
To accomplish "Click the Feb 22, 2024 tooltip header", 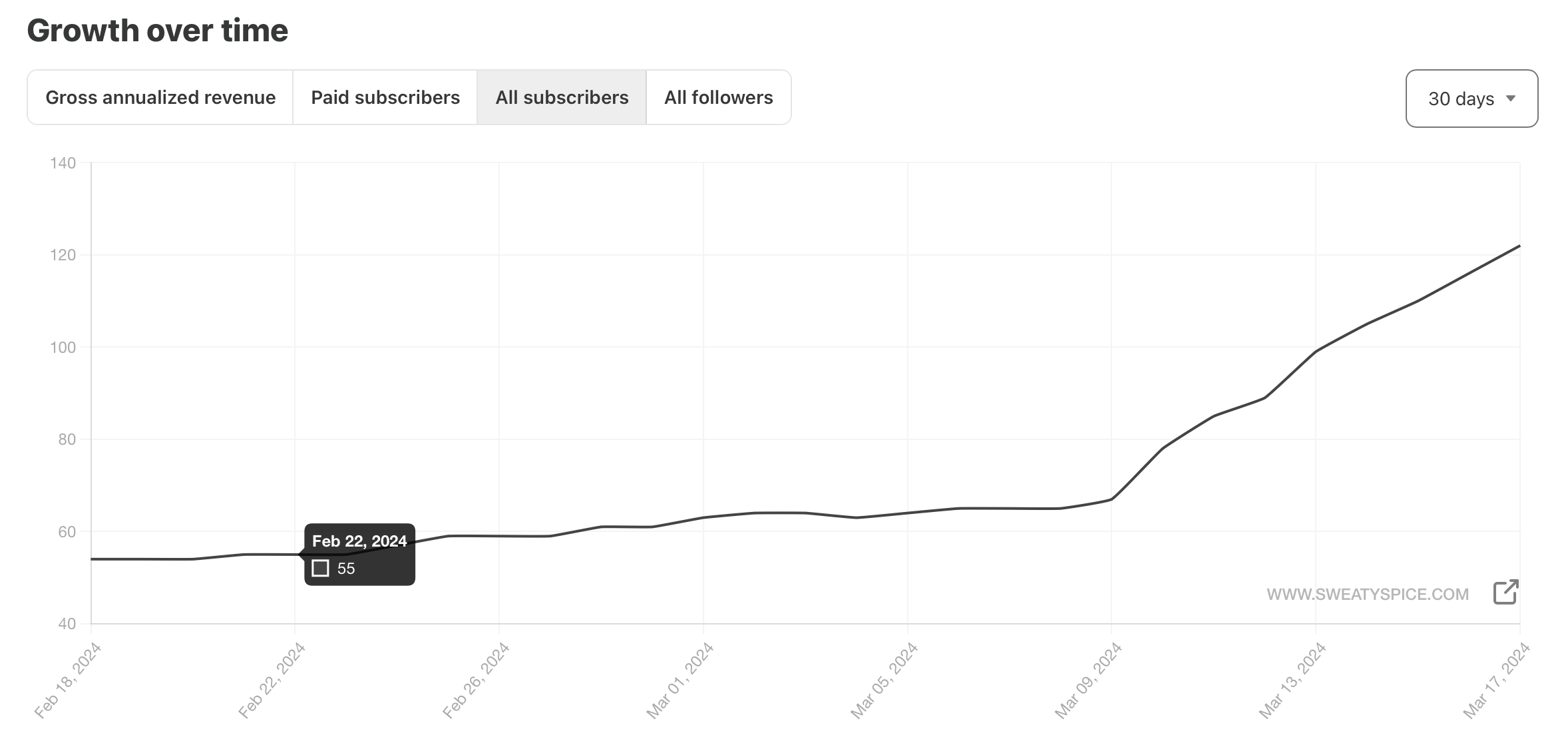I will point(359,541).
